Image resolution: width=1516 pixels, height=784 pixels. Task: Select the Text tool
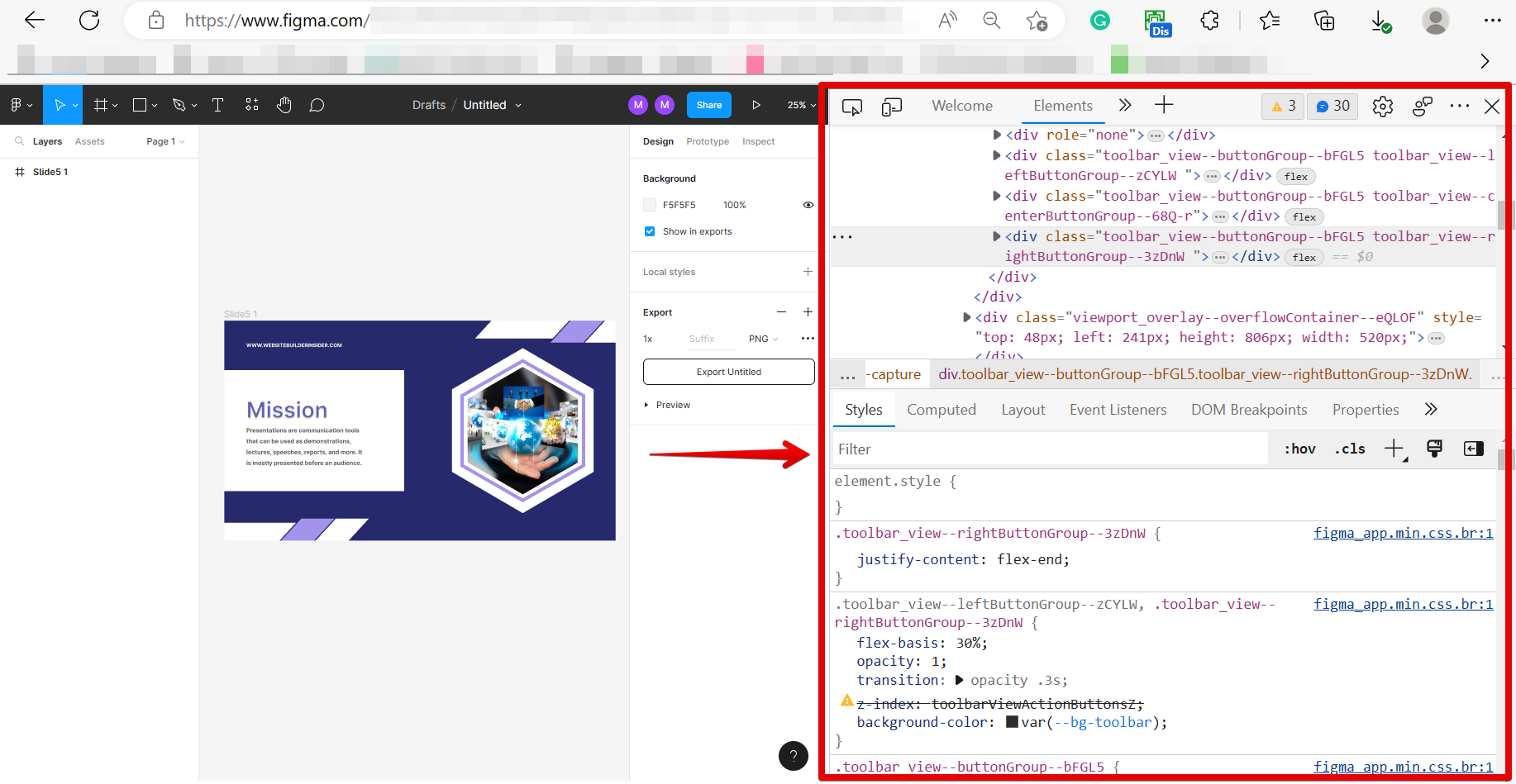point(217,105)
